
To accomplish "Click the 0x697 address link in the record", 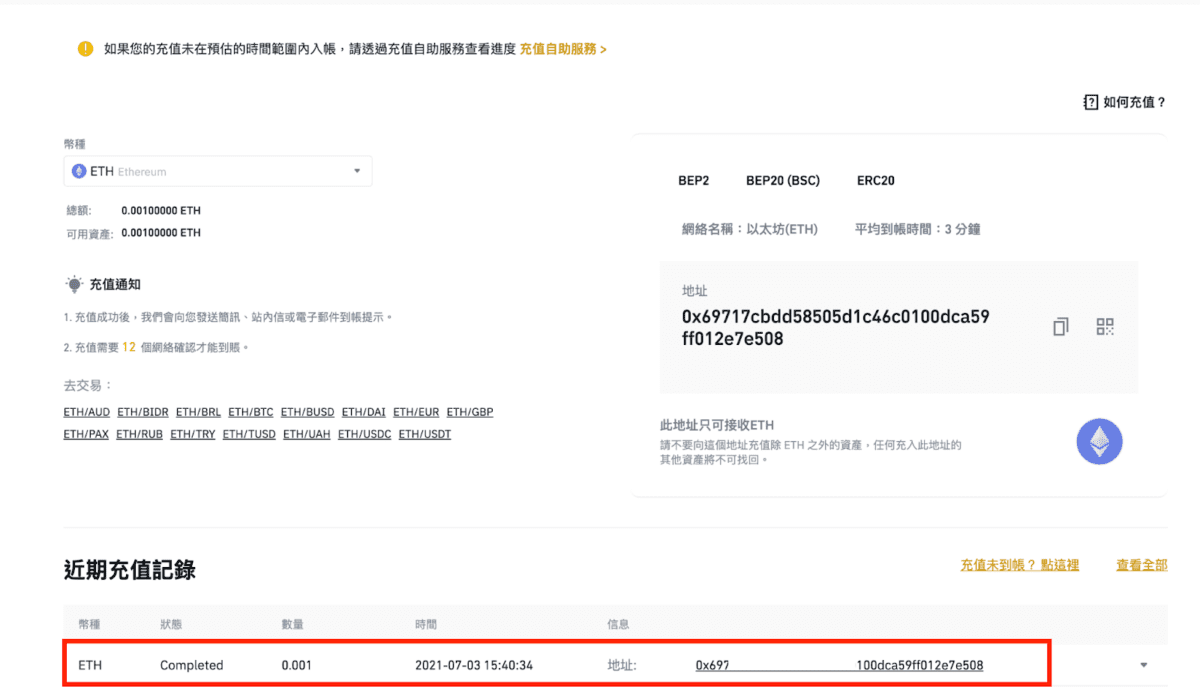I will point(710,664).
